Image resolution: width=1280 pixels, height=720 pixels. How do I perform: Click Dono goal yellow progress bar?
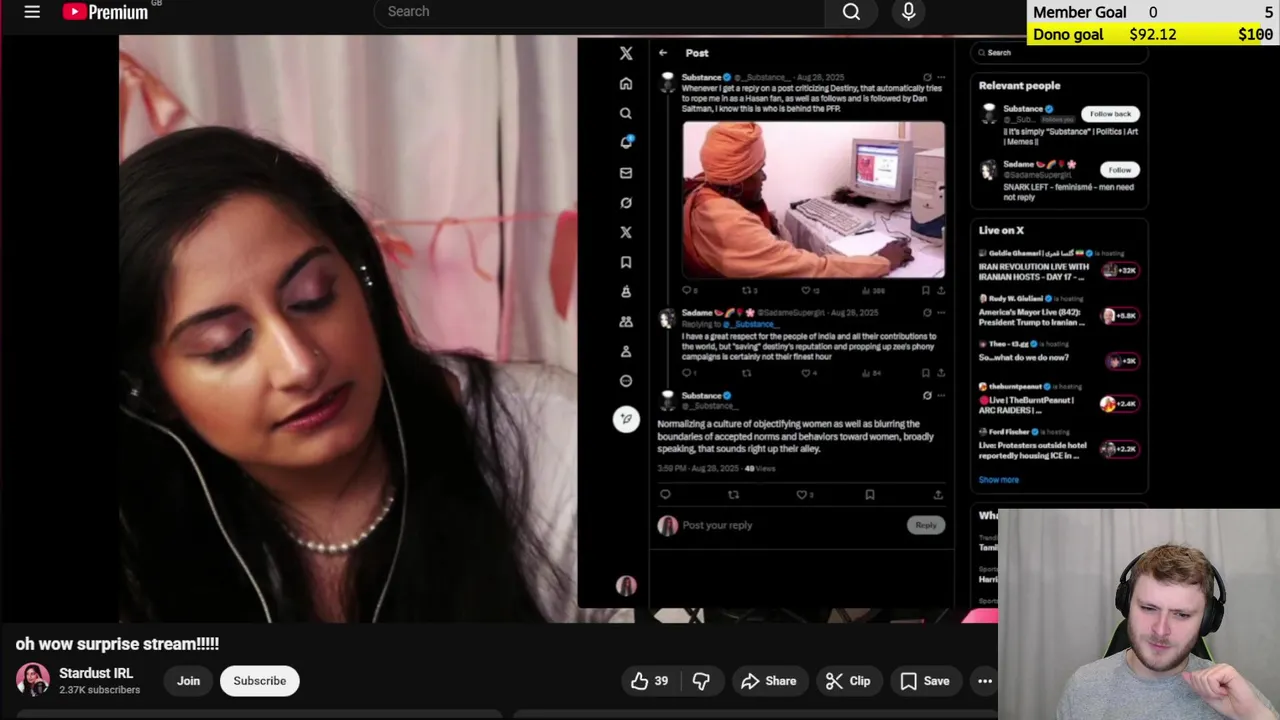pos(1153,34)
